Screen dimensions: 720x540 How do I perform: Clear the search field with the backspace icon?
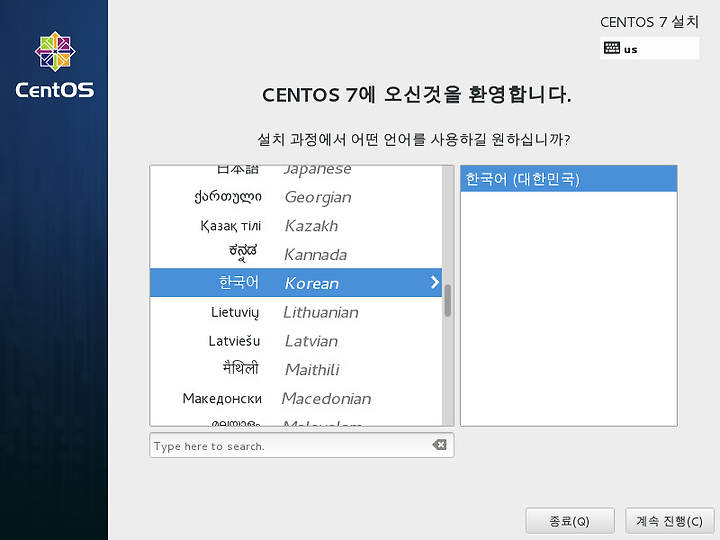point(439,444)
